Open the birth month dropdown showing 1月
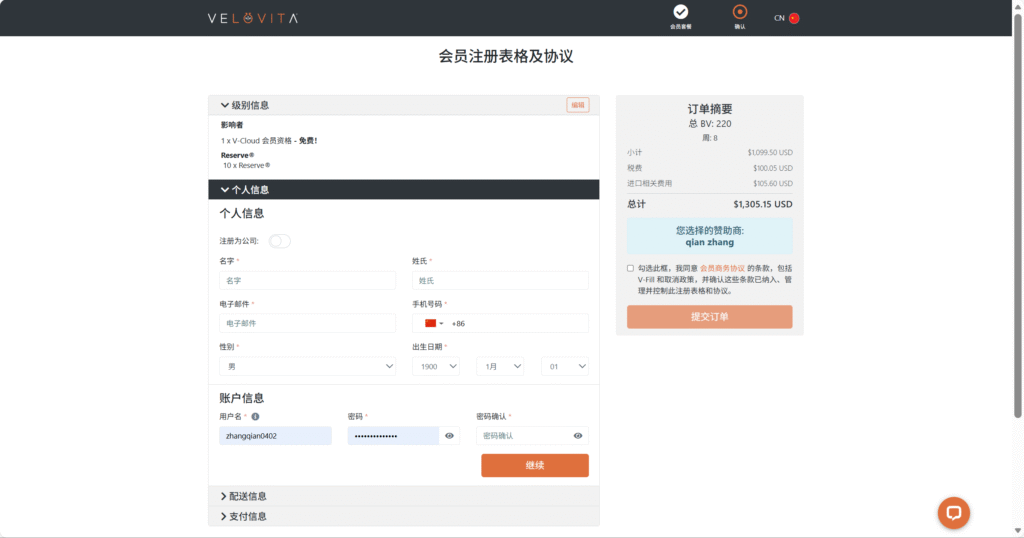Image resolution: width=1024 pixels, height=538 pixels. tap(500, 367)
